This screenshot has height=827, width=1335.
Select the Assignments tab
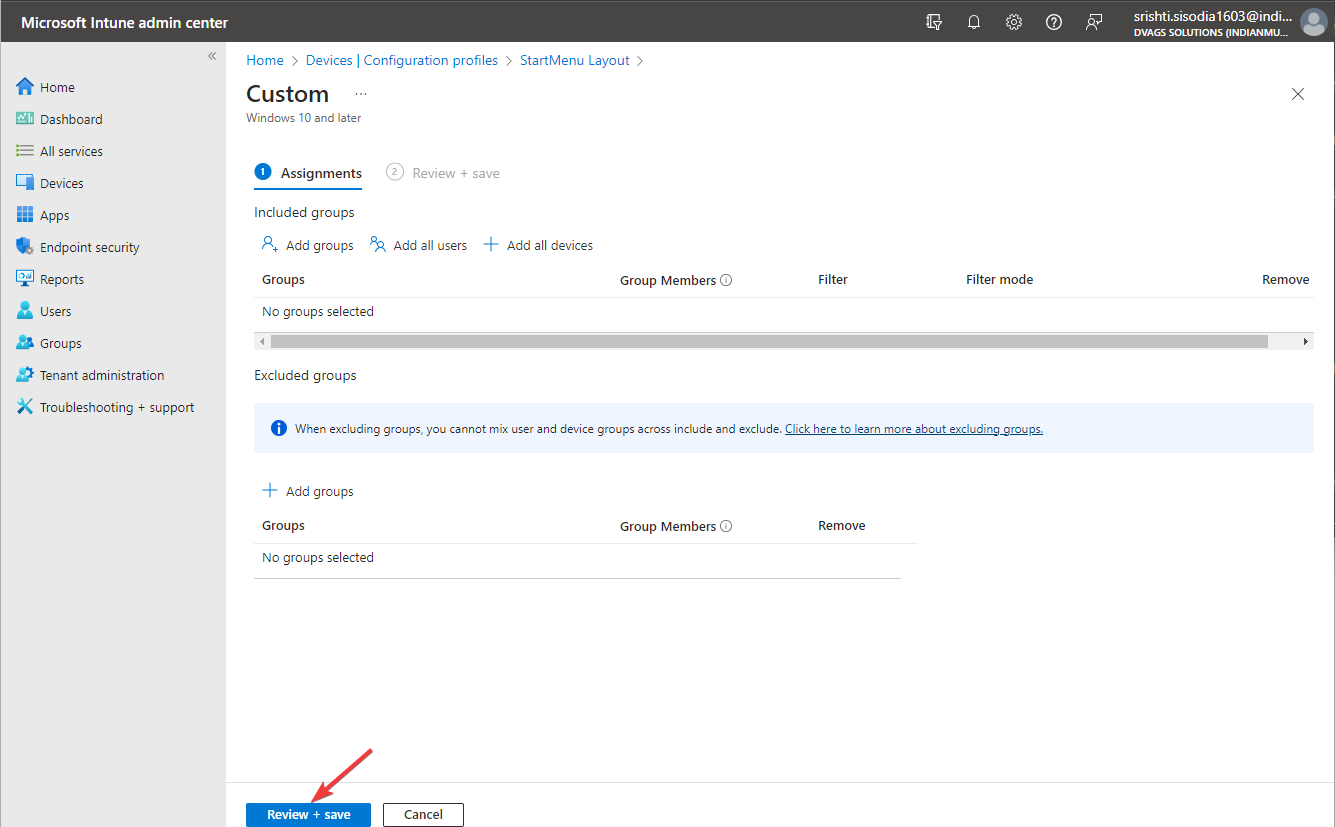click(320, 172)
